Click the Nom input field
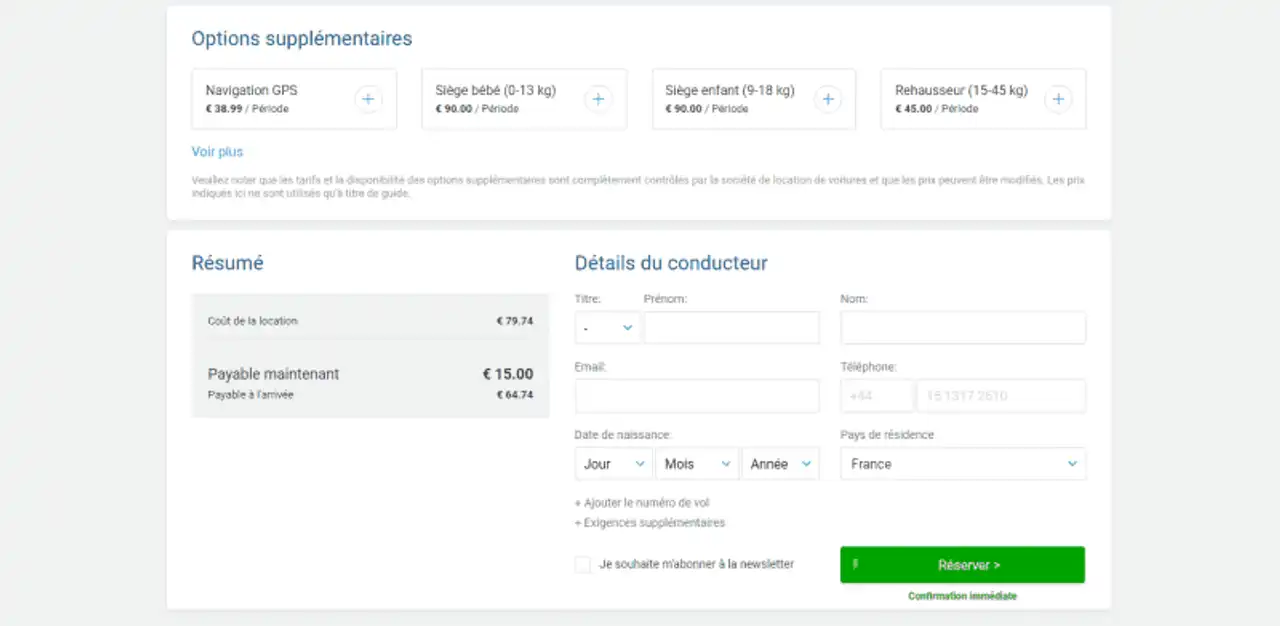1280x626 pixels. (962, 328)
